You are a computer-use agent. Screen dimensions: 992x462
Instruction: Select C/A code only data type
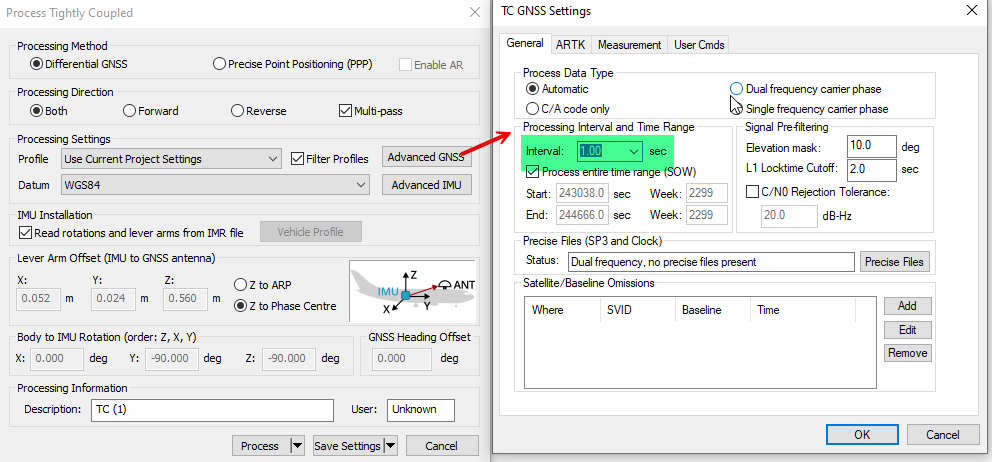(569, 109)
